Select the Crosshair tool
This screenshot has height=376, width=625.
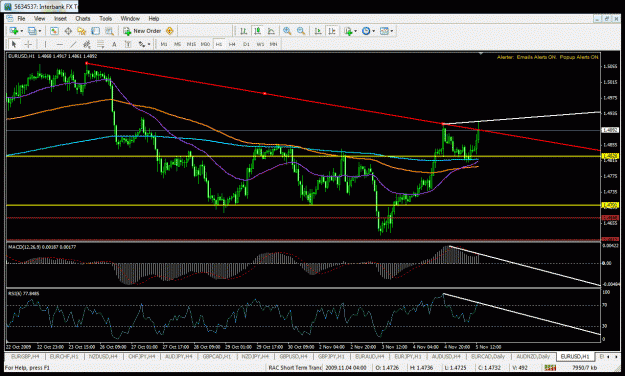[28, 44]
